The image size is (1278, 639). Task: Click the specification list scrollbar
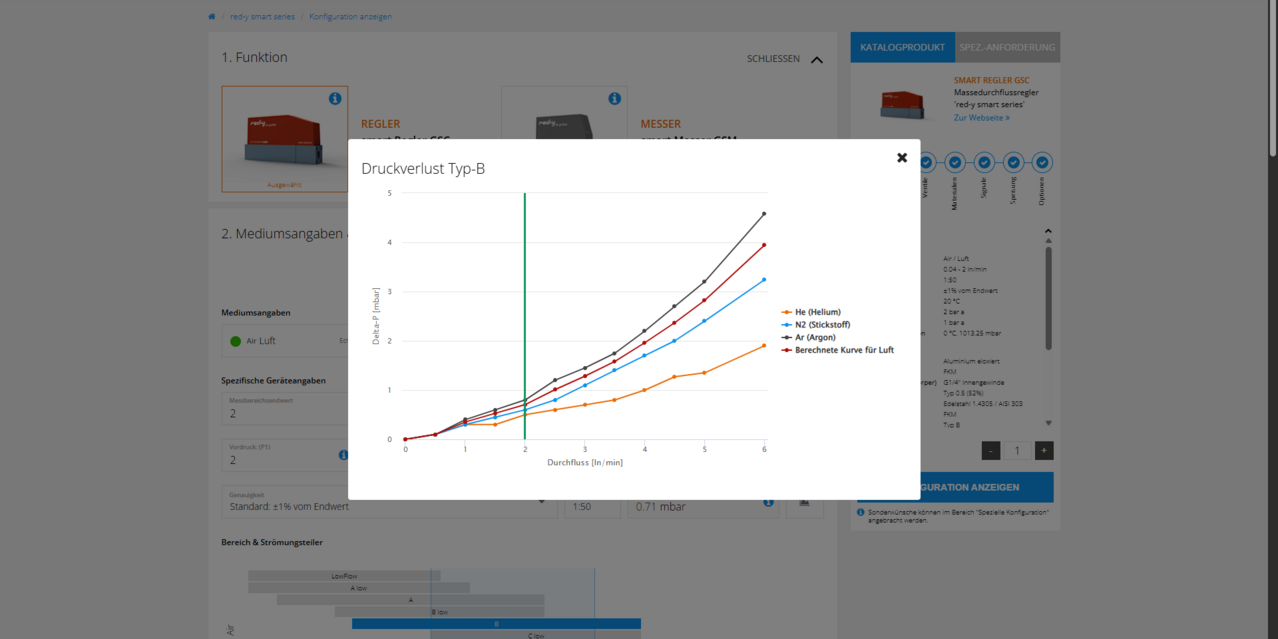tap(1048, 298)
